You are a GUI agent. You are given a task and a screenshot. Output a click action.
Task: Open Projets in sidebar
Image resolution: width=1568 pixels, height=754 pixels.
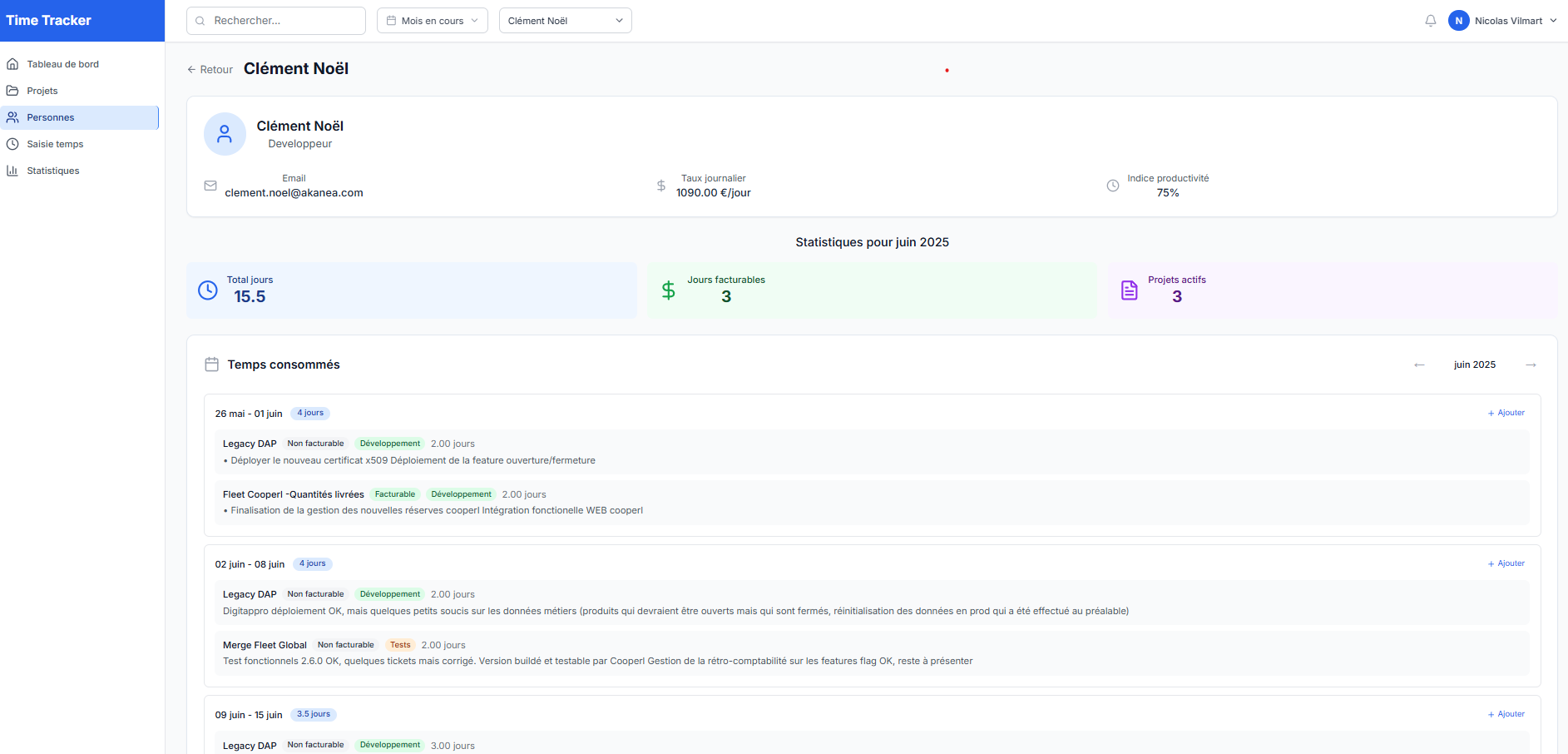[x=79, y=91]
